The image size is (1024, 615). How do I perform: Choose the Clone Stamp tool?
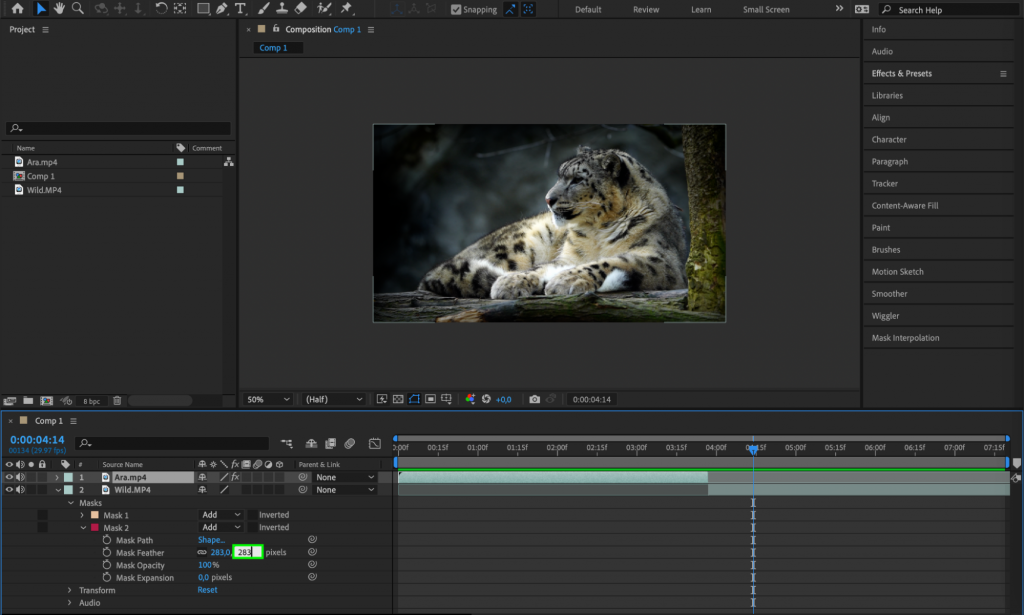[281, 9]
